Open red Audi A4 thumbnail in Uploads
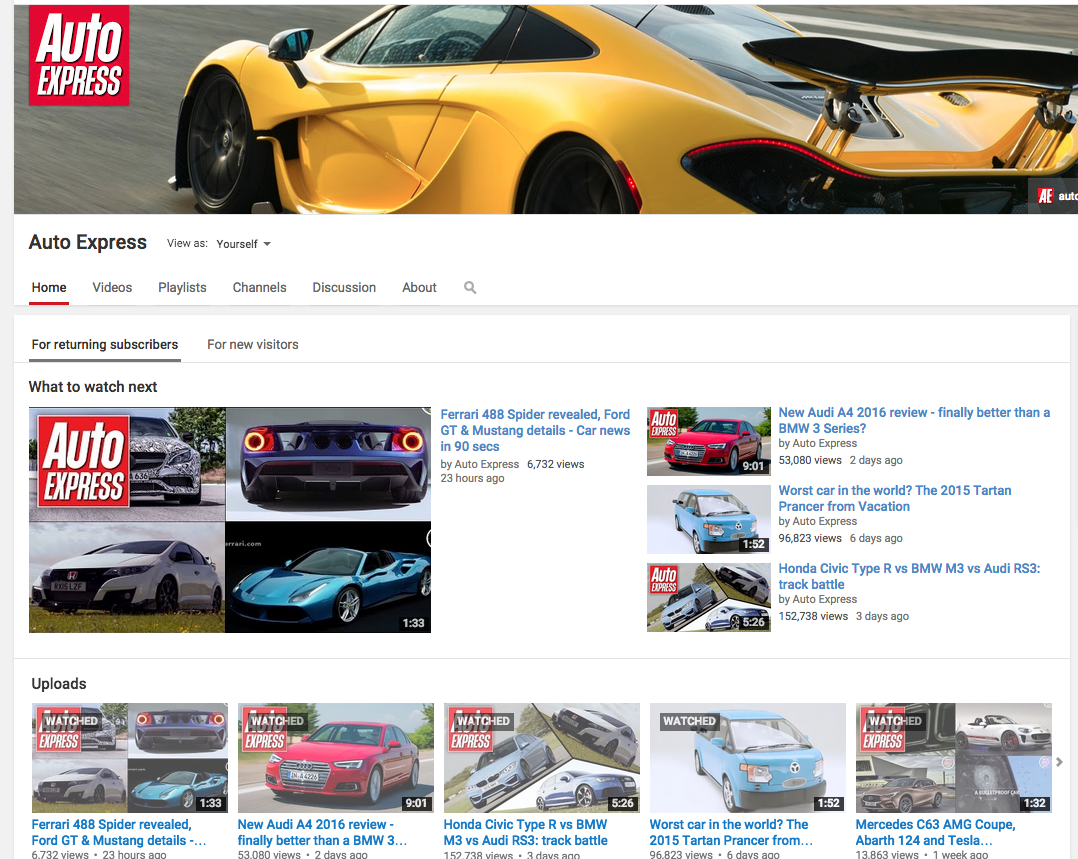This screenshot has height=859, width=1078. 336,758
